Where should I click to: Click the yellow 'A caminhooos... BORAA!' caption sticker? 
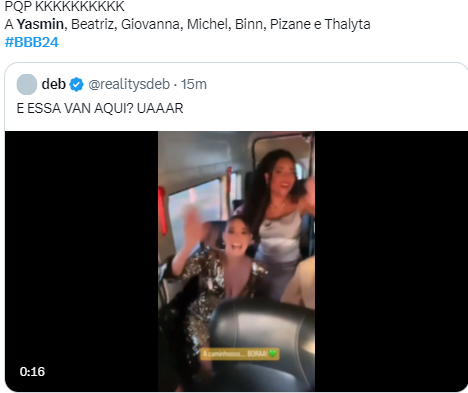point(240,354)
